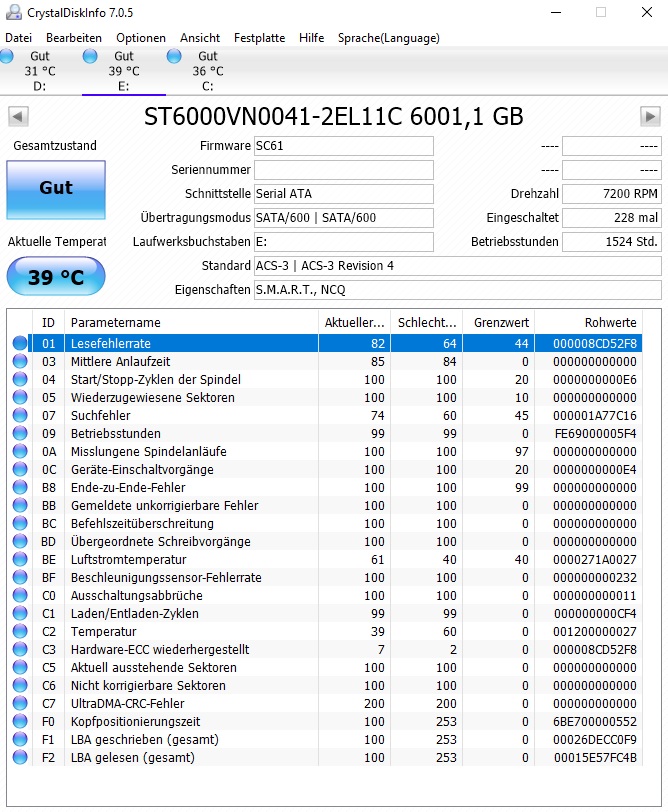Screen dimensions: 668x812
Task: Click the Betriebsstunden 1524 Std. field
Action: [x=612, y=242]
